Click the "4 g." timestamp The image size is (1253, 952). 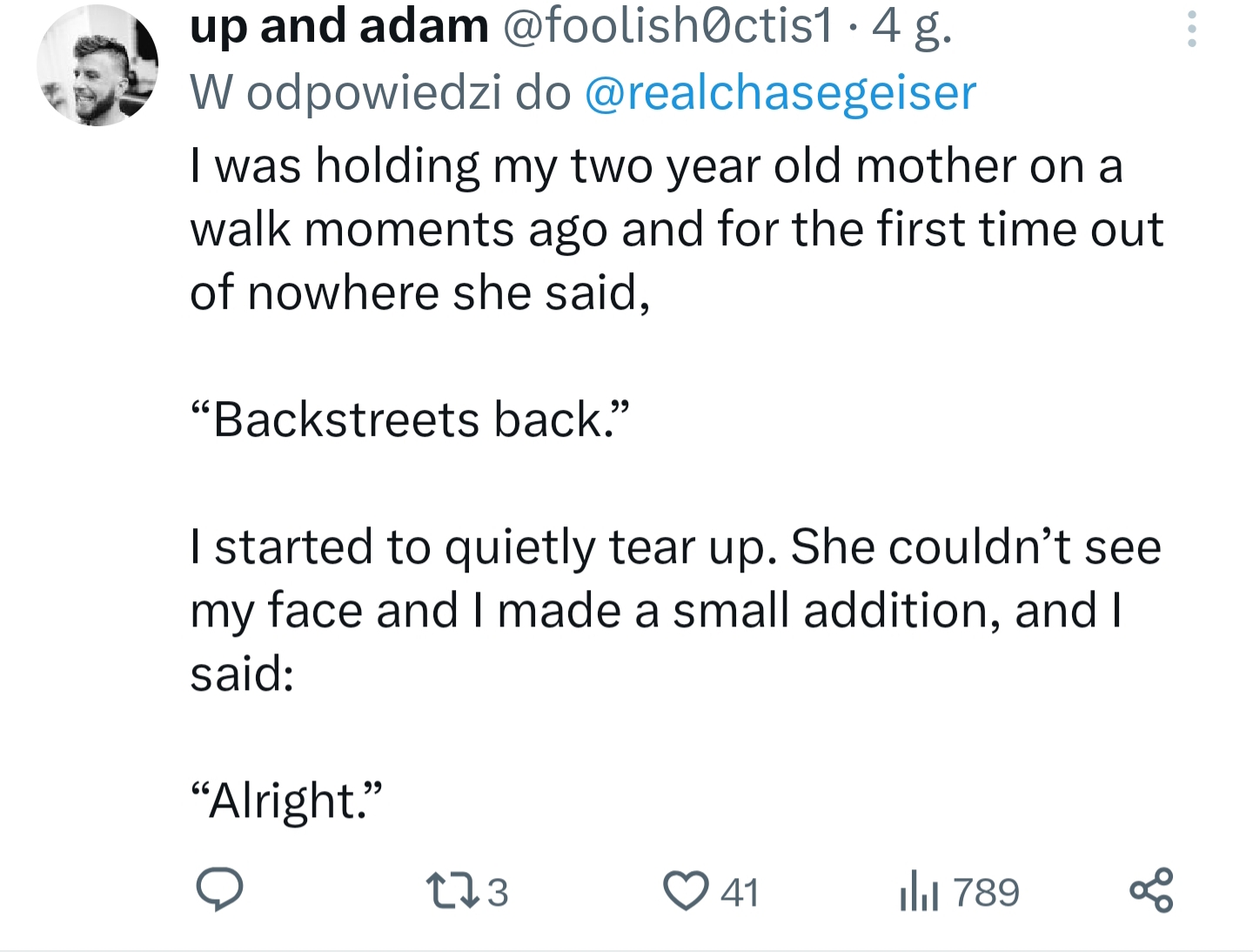point(912,26)
